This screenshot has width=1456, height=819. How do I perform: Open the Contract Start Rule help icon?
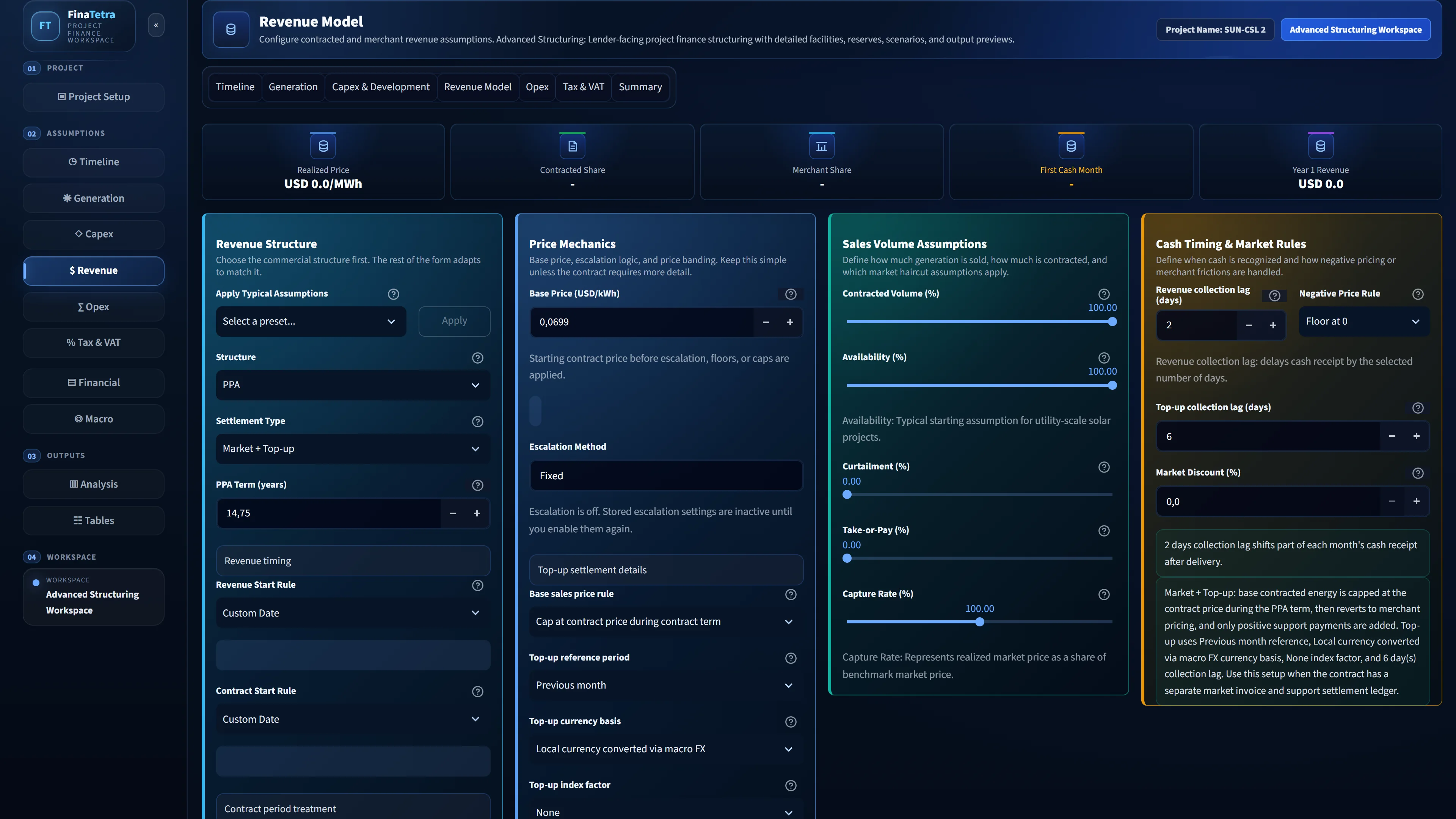point(478,692)
